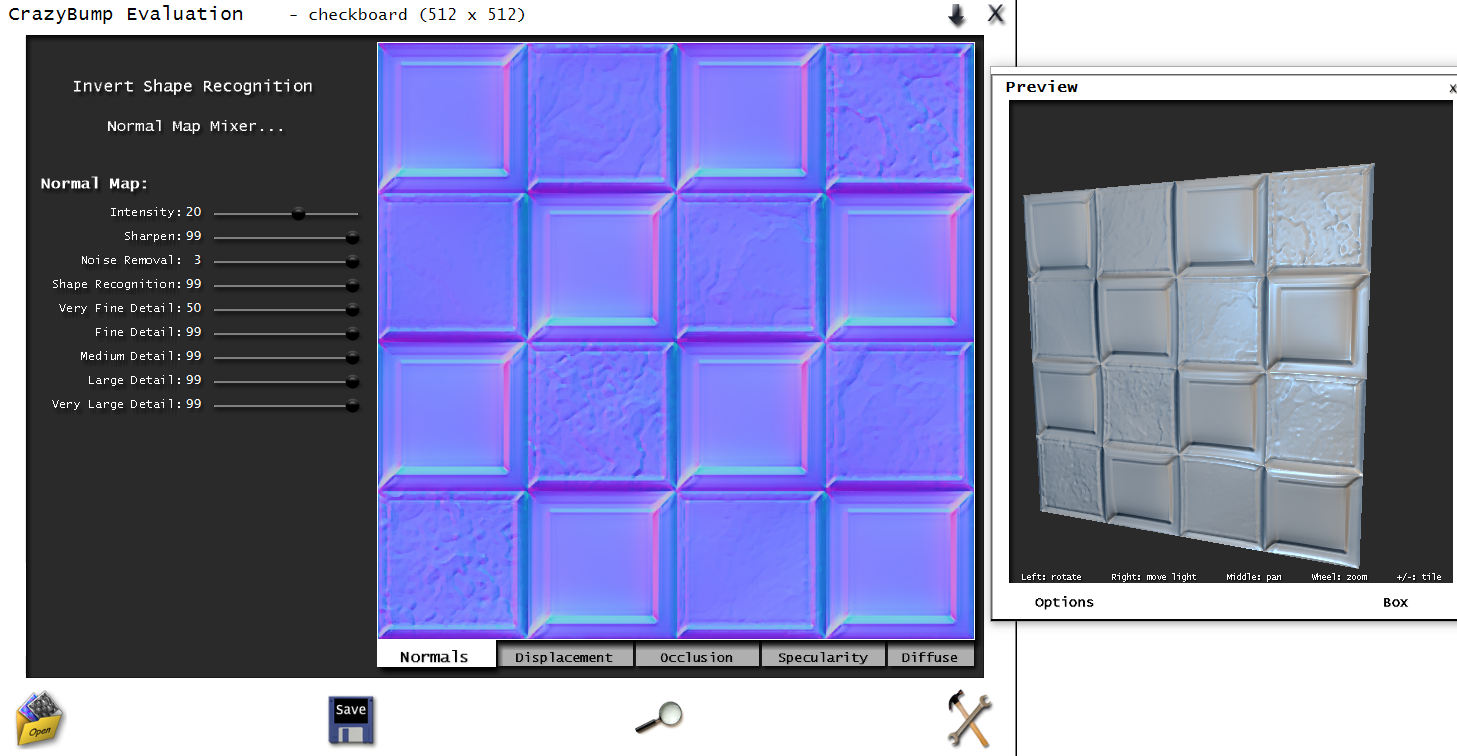Switch to the Normals tab

pyautogui.click(x=435, y=656)
